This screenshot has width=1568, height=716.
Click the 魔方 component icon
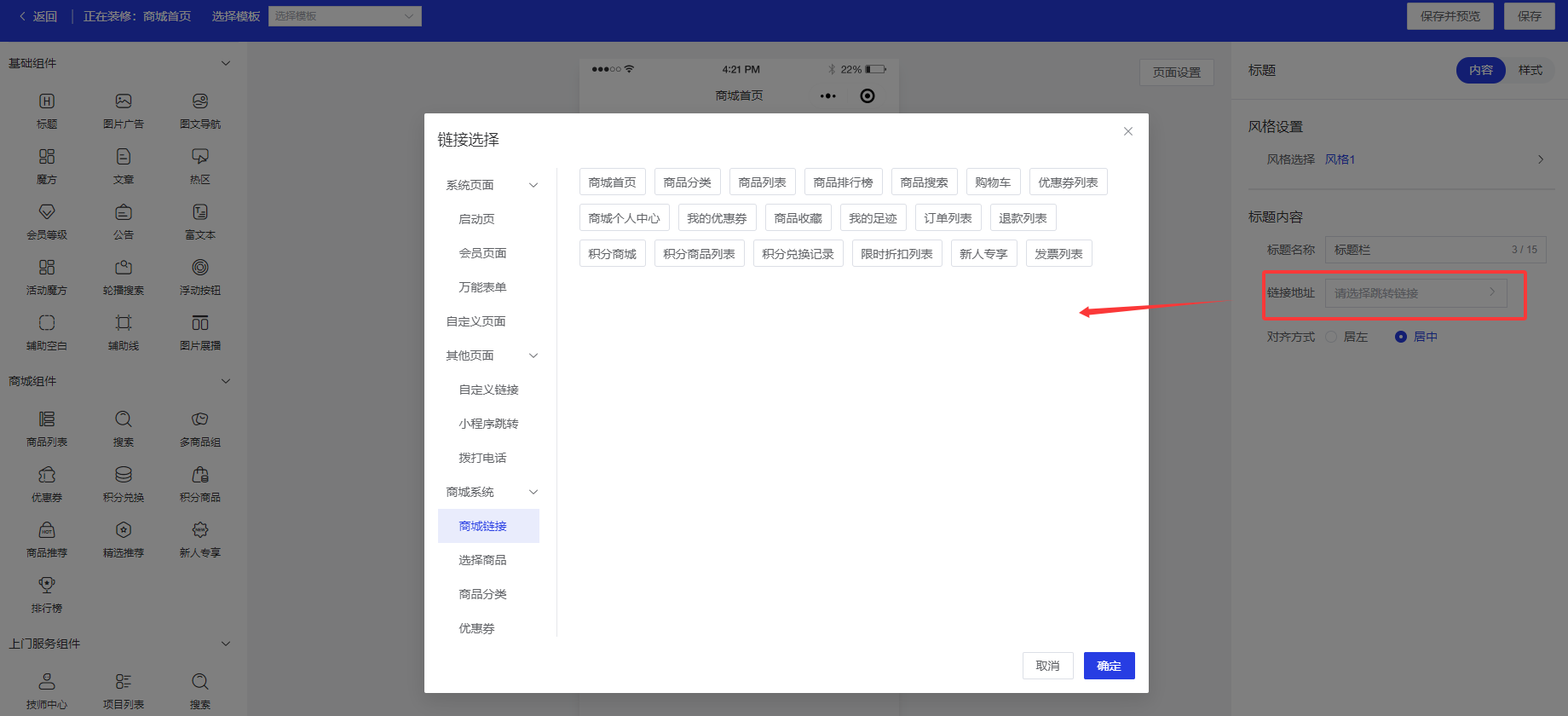point(47,157)
